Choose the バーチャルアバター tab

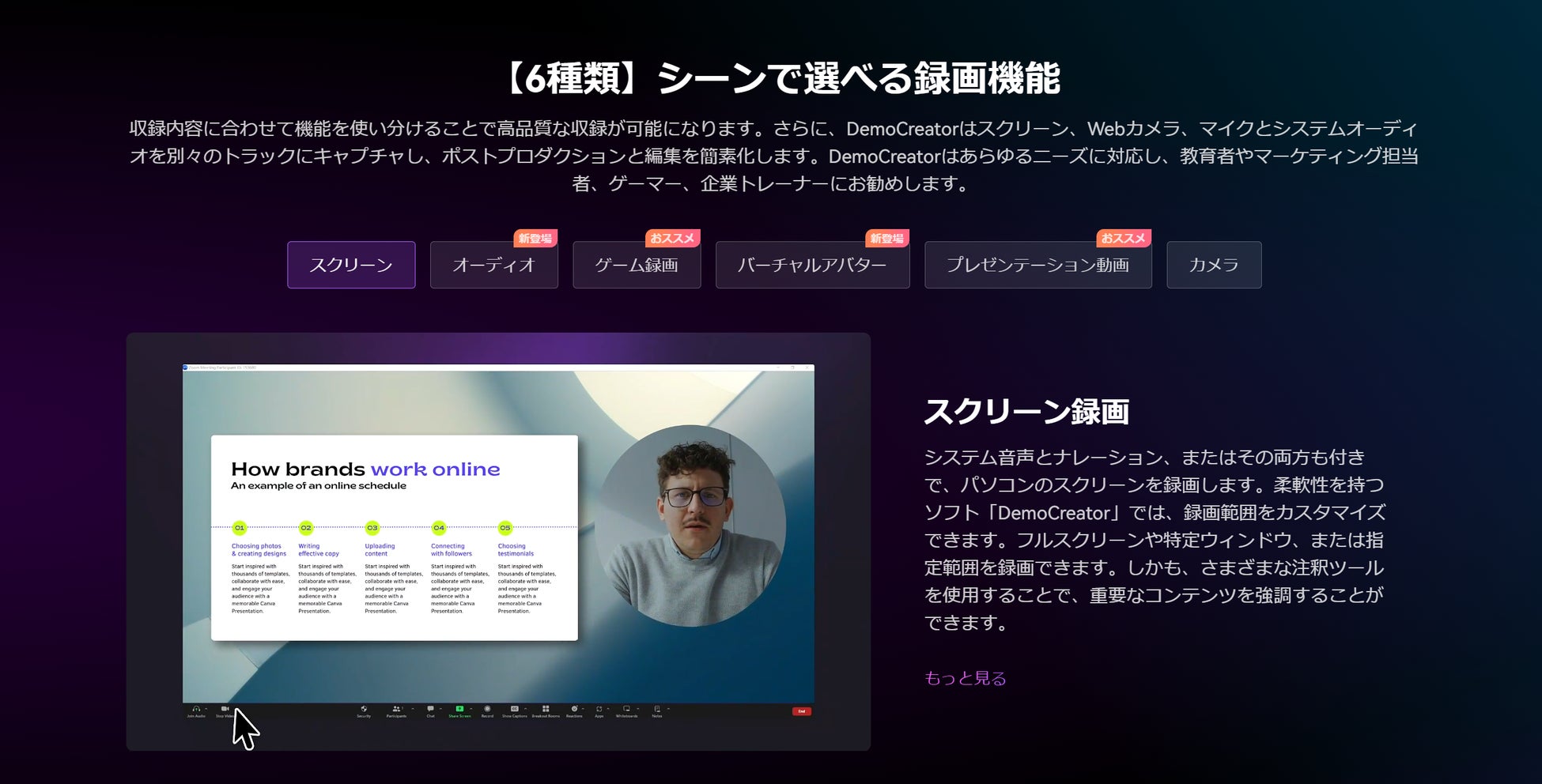click(812, 265)
